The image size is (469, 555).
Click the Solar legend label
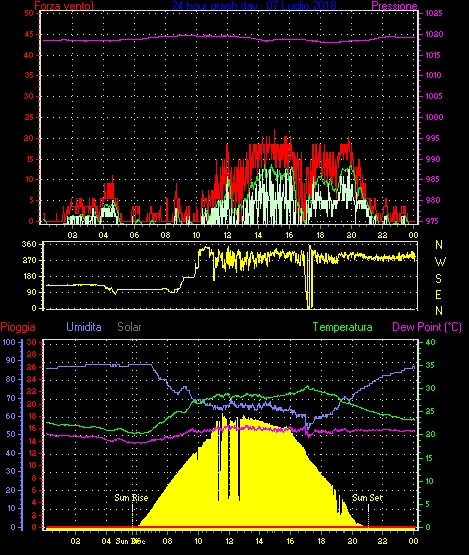(x=129, y=327)
